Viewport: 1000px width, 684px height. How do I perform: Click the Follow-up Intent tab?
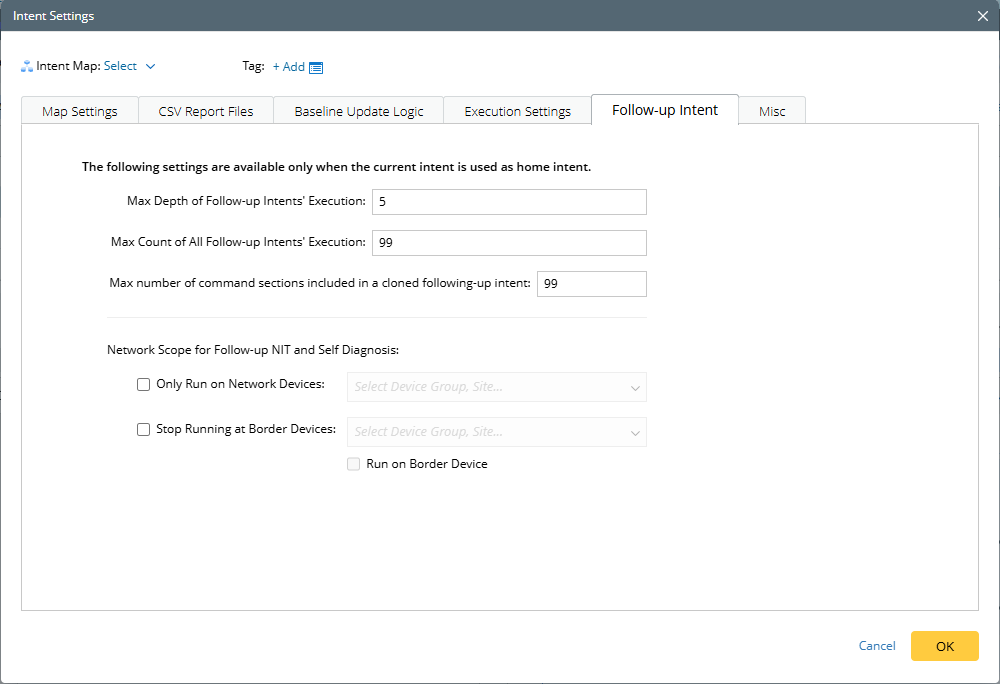pyautogui.click(x=665, y=110)
